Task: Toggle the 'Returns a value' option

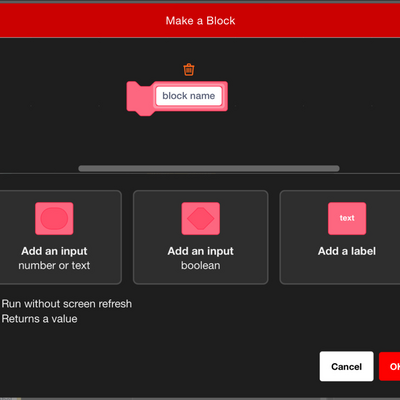Action: pyautogui.click(x=39, y=319)
